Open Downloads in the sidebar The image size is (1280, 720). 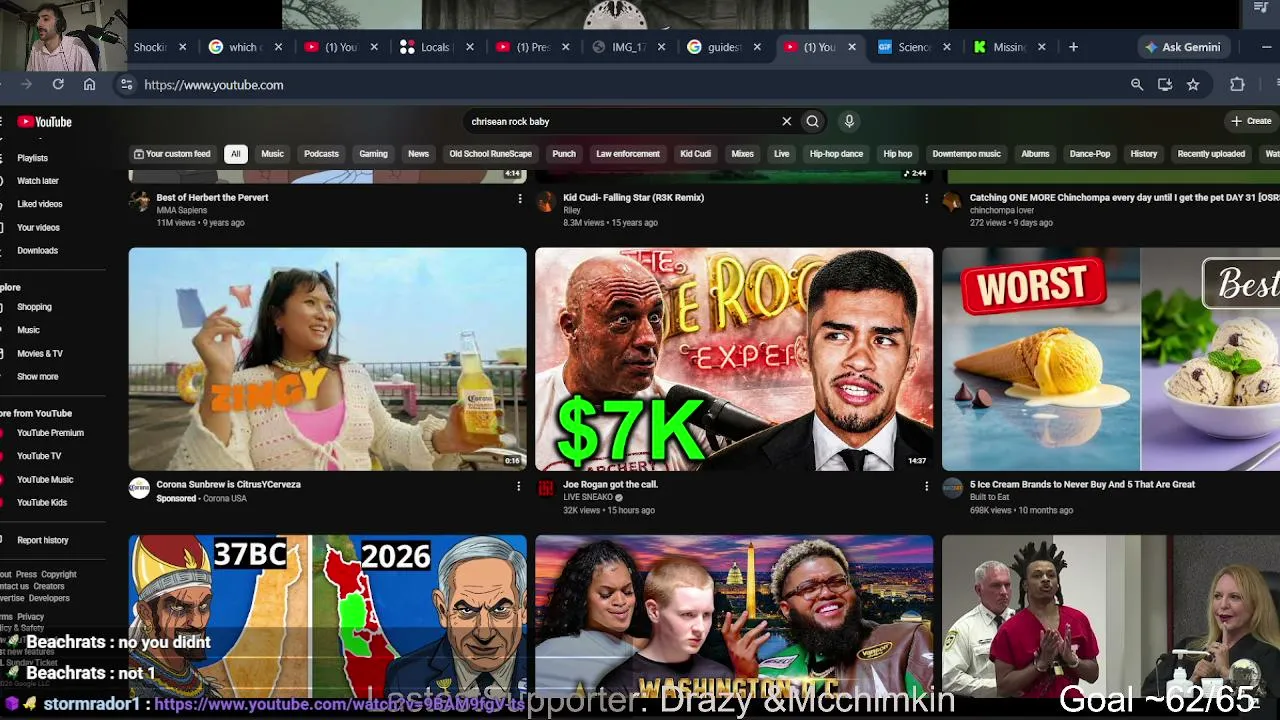point(37,251)
